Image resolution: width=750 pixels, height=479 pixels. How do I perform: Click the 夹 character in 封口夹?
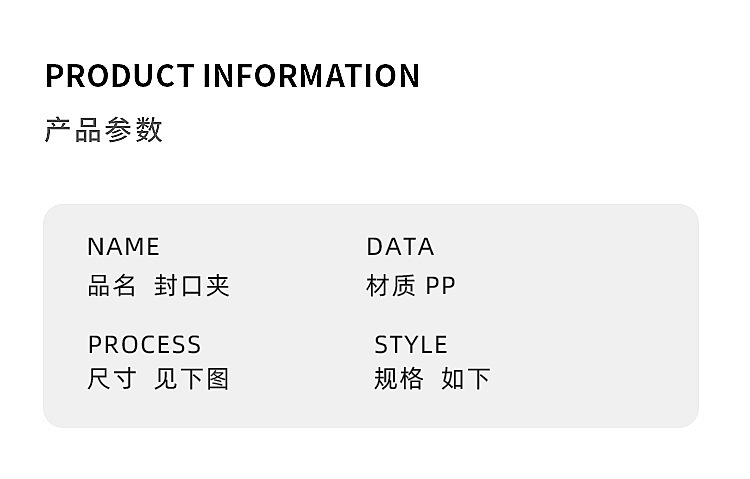coord(218,286)
